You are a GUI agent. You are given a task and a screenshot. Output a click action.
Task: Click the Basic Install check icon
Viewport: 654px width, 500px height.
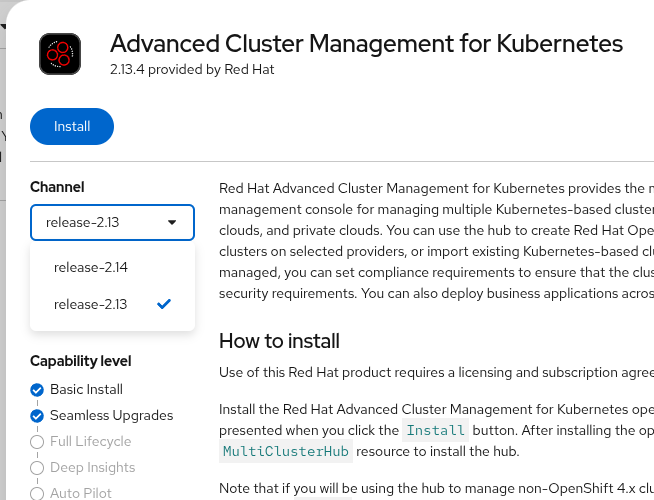pyautogui.click(x=37, y=389)
